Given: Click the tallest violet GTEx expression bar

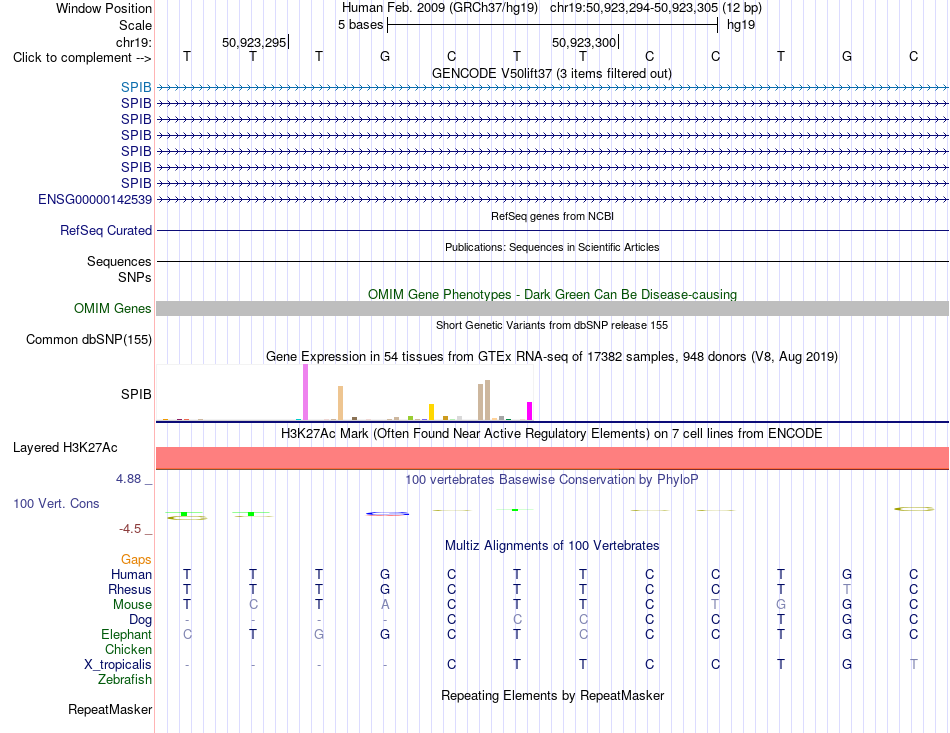Looking at the screenshot, I should 305,392.
